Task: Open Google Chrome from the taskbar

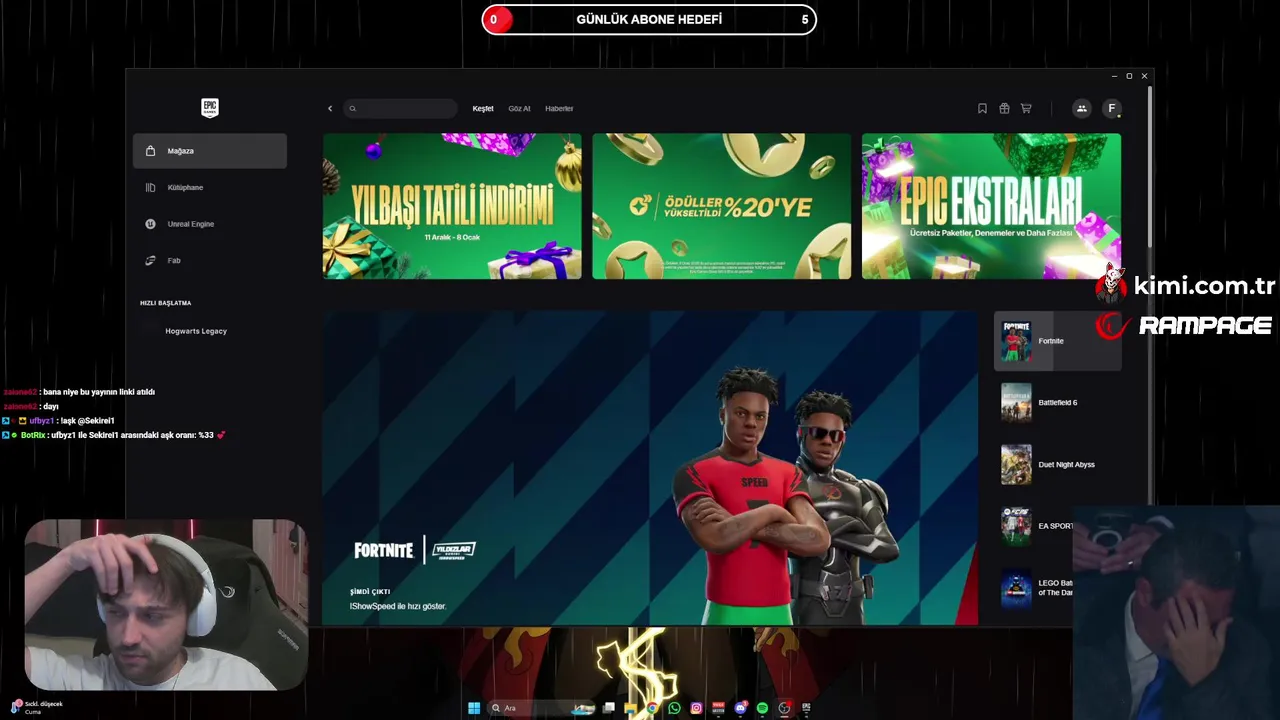Action: click(x=652, y=708)
